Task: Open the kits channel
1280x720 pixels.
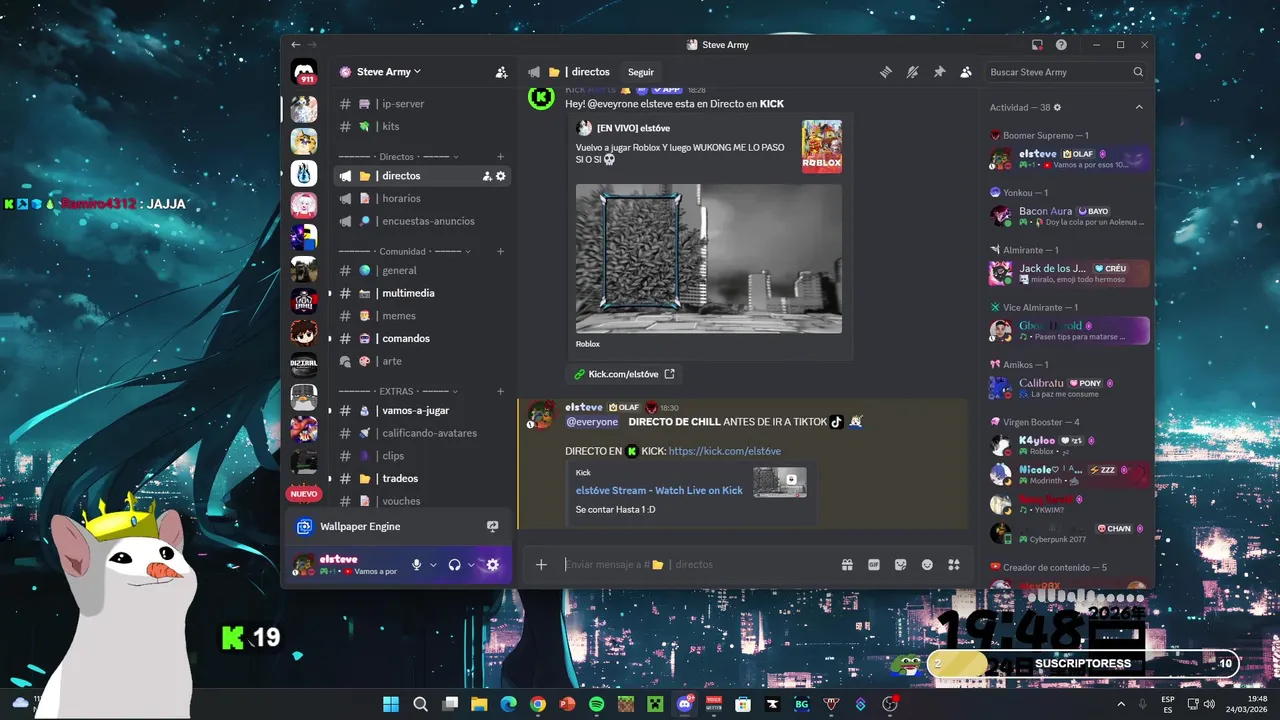Action: (x=422, y=127)
